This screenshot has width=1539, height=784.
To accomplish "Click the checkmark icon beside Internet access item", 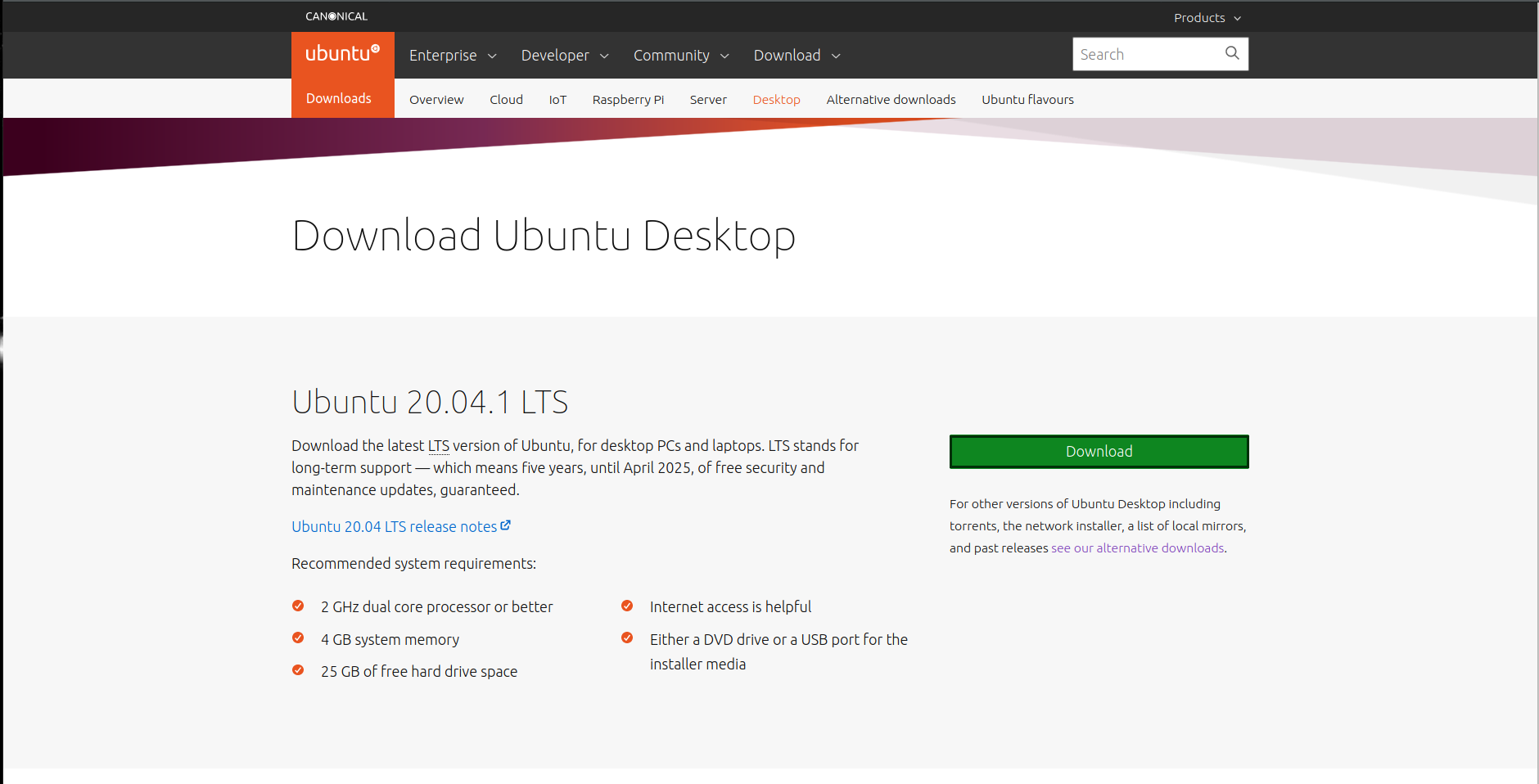I will (x=627, y=606).
